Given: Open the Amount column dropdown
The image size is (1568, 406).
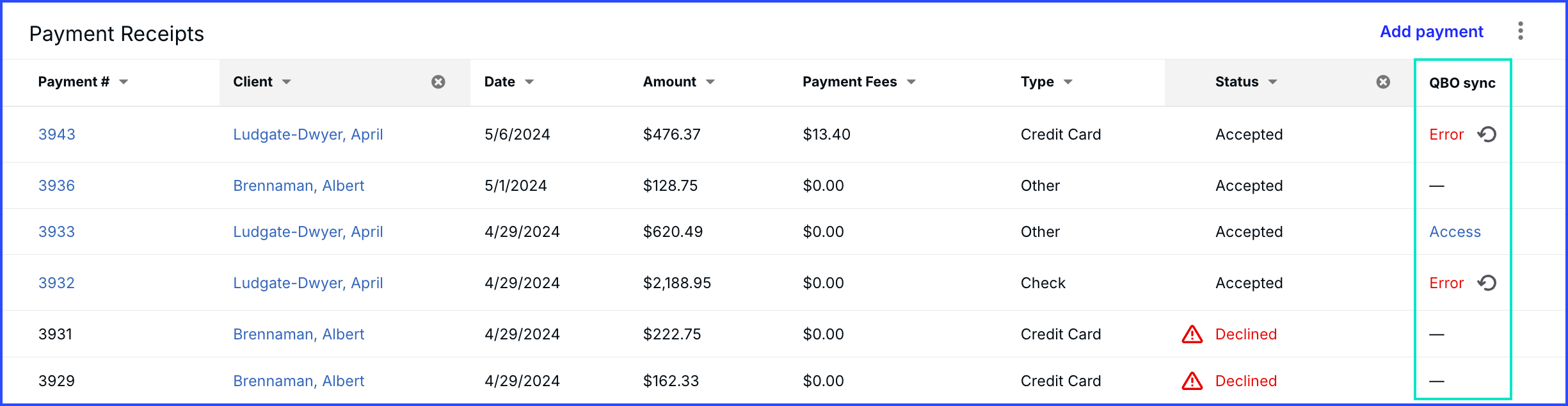Looking at the screenshot, I should click(x=710, y=82).
